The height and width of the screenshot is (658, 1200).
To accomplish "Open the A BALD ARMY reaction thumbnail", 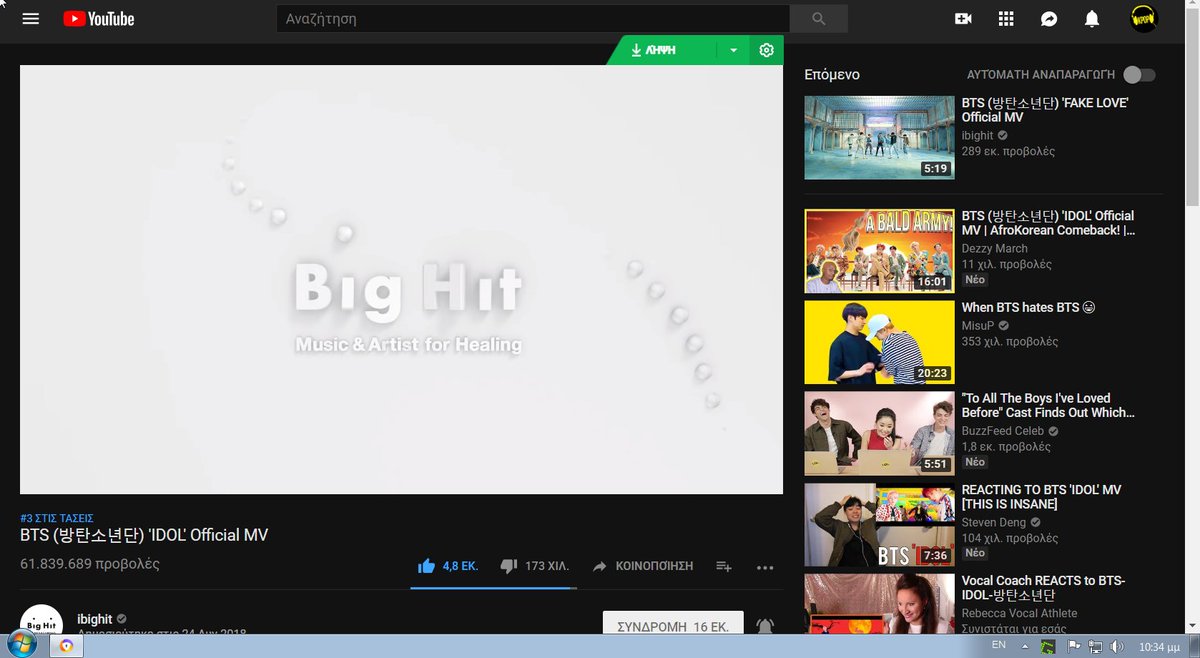I will pyautogui.click(x=879, y=251).
